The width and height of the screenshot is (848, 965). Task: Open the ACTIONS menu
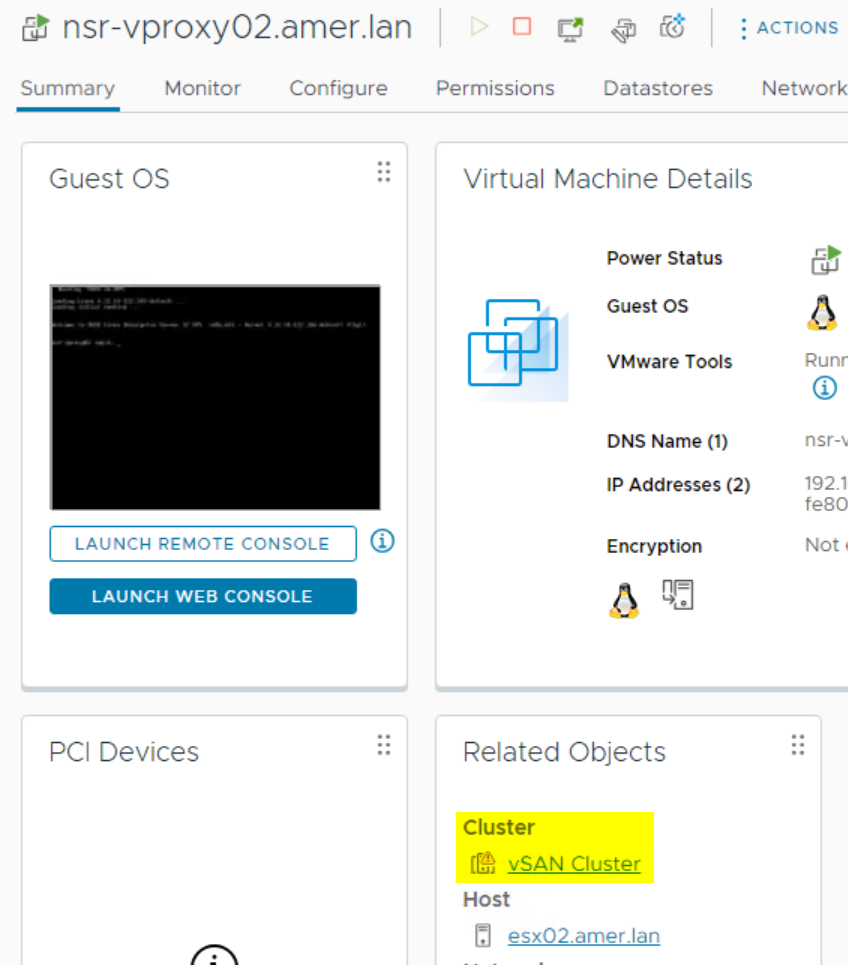point(789,28)
